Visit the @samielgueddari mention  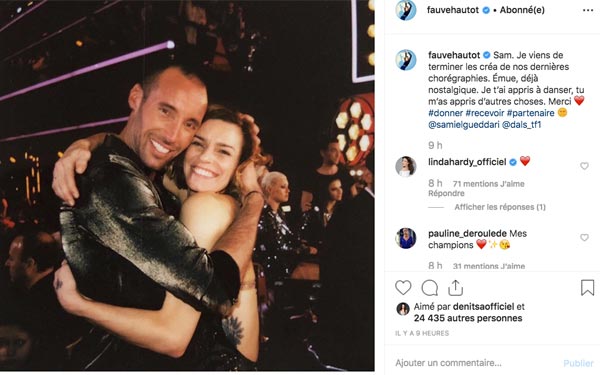tap(463, 125)
